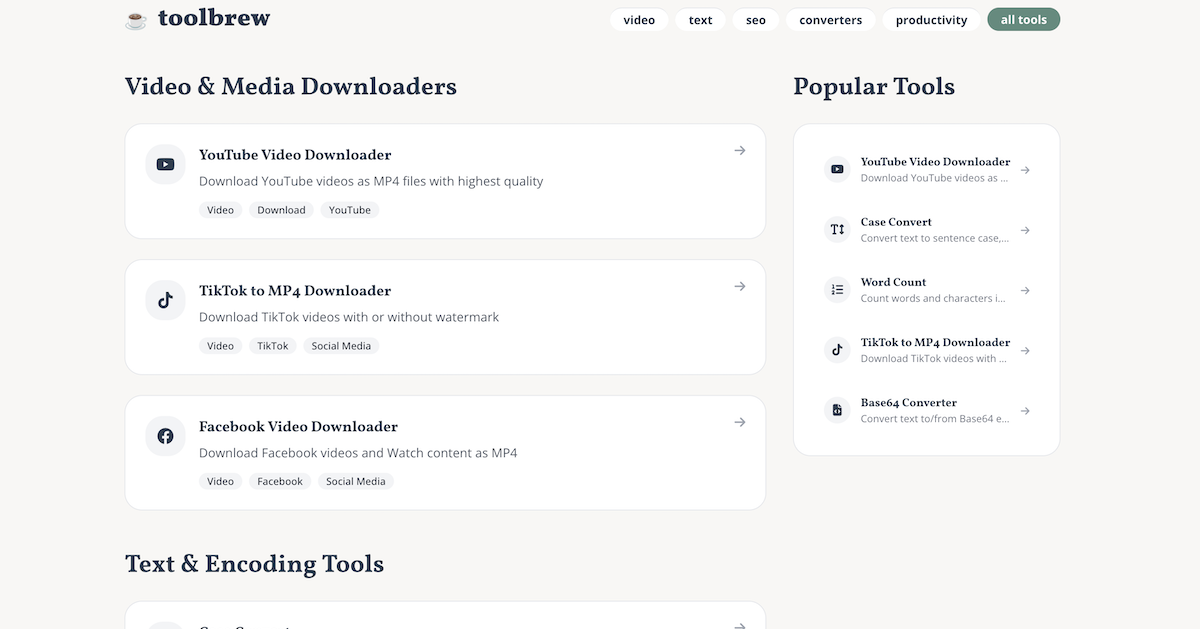Click the Case Convert text-size icon
Viewport: 1200px width, 629px height.
point(836,229)
